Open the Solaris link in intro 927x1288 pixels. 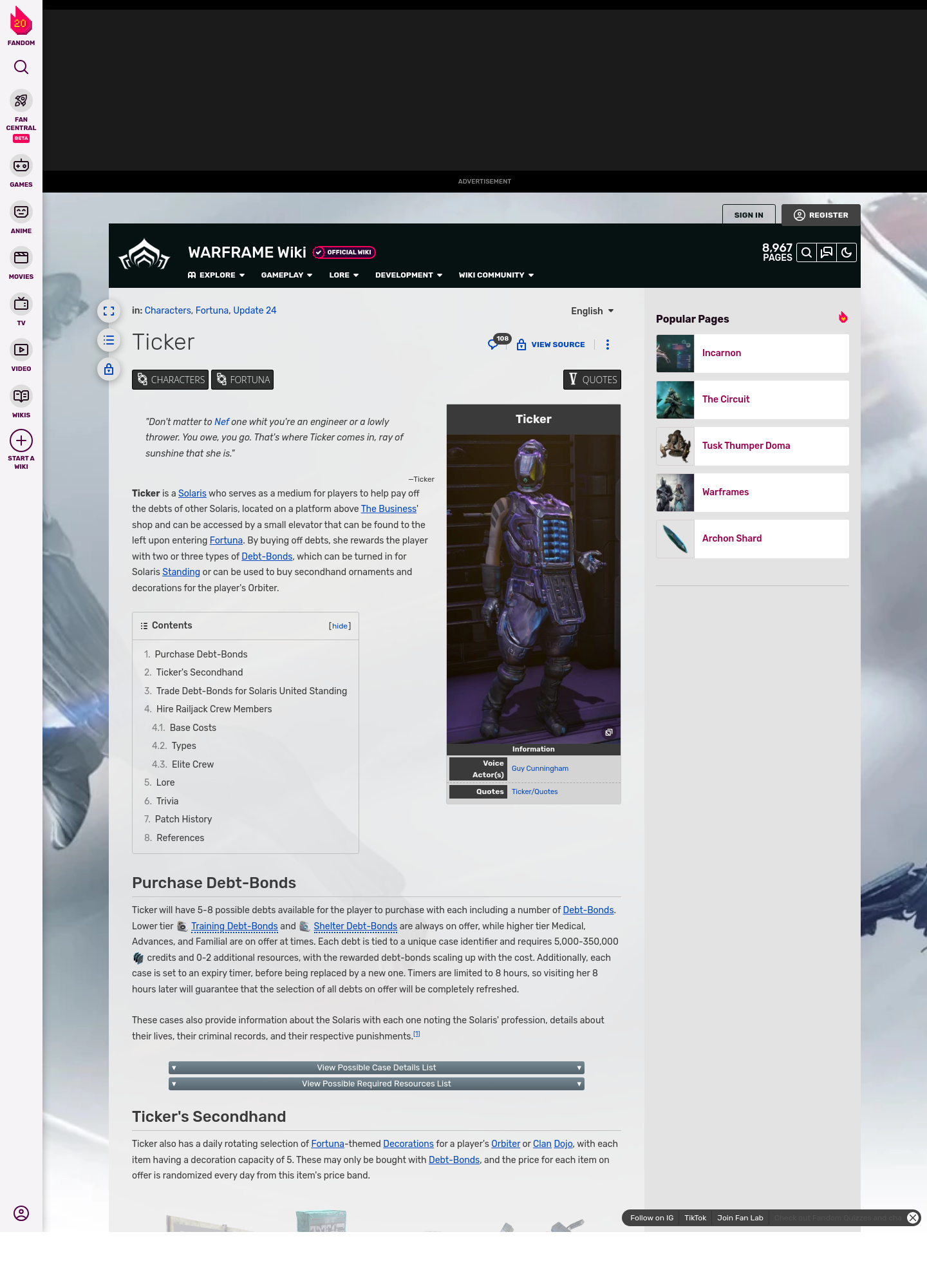coord(192,493)
